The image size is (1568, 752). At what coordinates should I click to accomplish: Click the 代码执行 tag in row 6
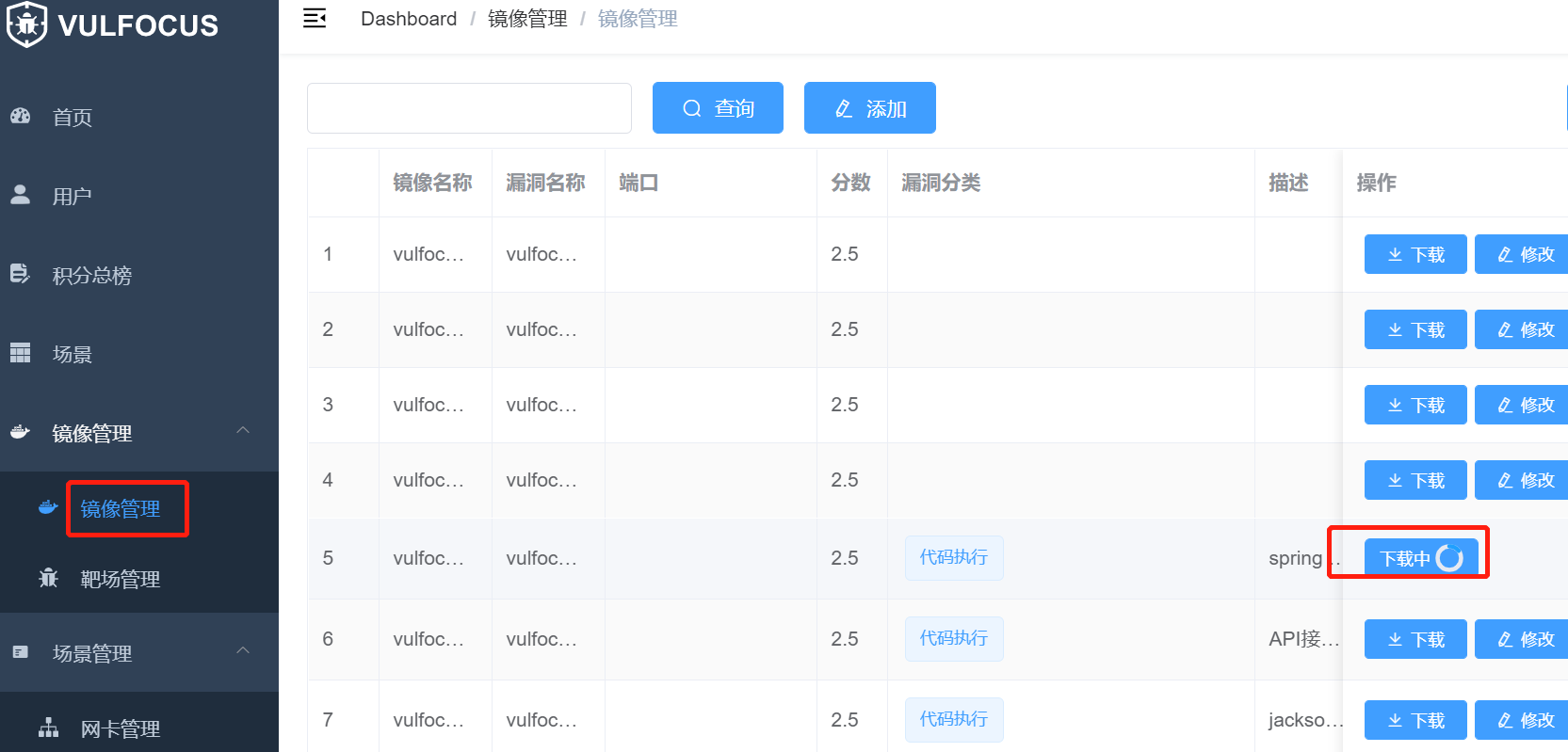coord(954,638)
